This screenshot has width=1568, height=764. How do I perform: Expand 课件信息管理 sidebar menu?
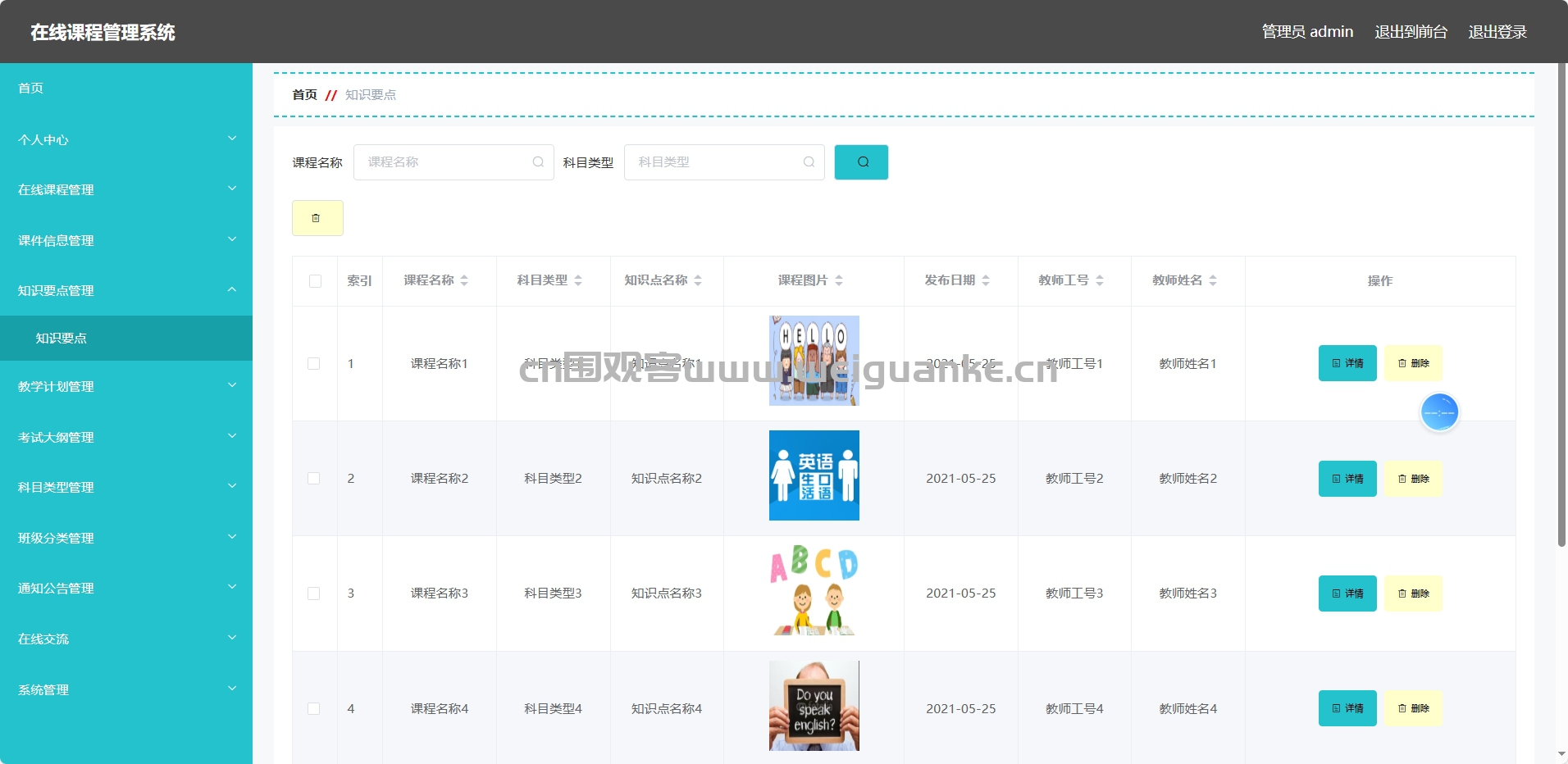pos(126,240)
